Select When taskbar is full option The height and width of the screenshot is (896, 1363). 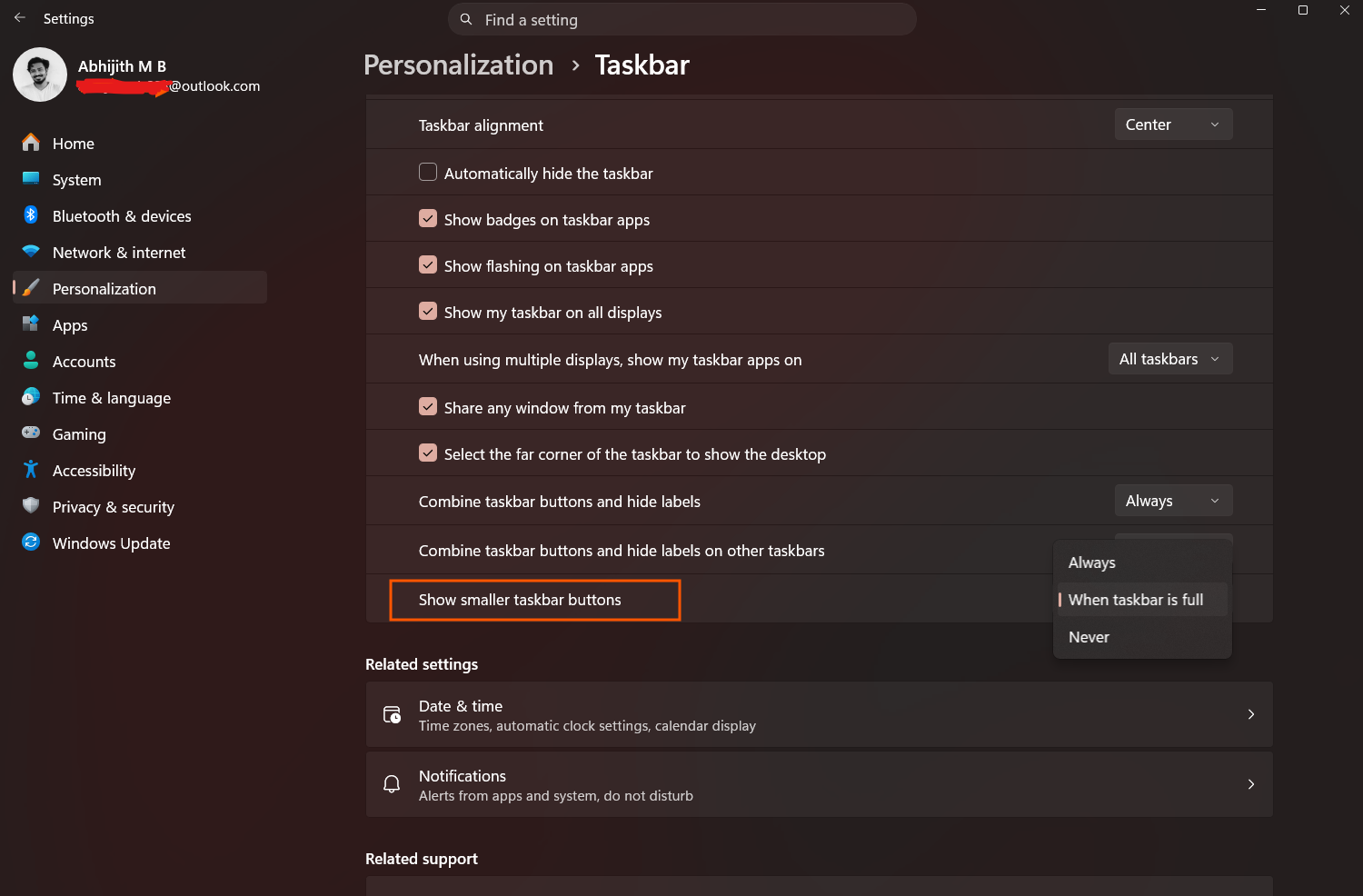point(1136,599)
